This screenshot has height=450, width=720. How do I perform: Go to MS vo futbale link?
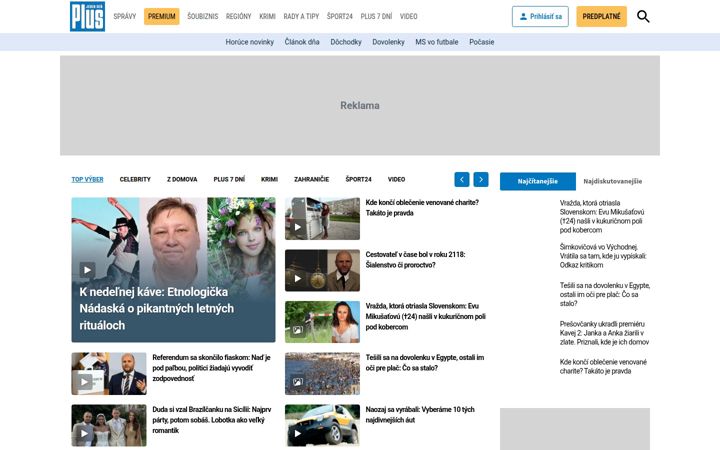pyautogui.click(x=437, y=42)
